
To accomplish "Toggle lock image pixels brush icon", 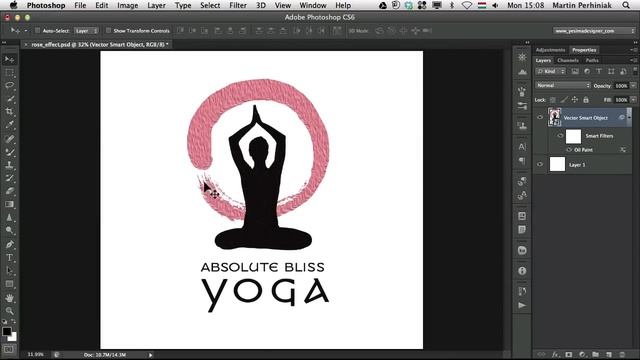I will 564,100.
